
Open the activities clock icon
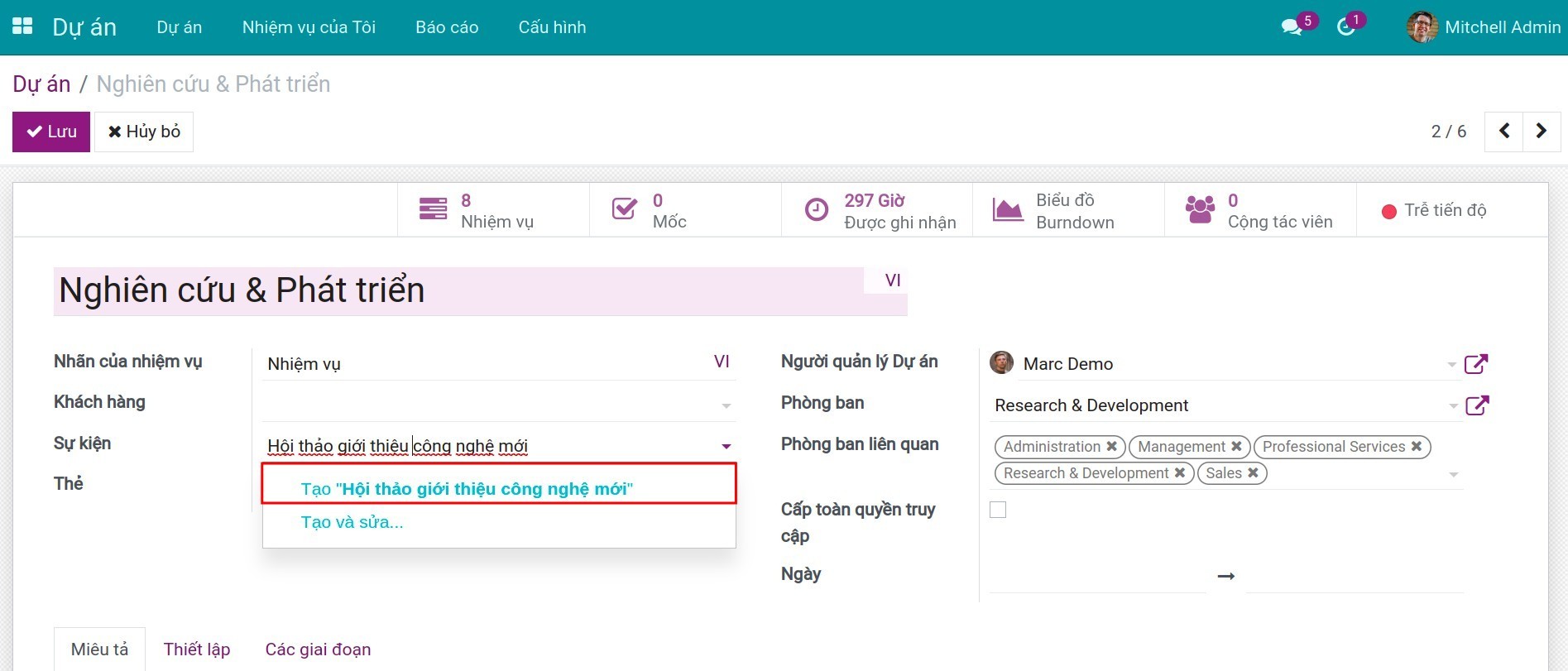1345,27
